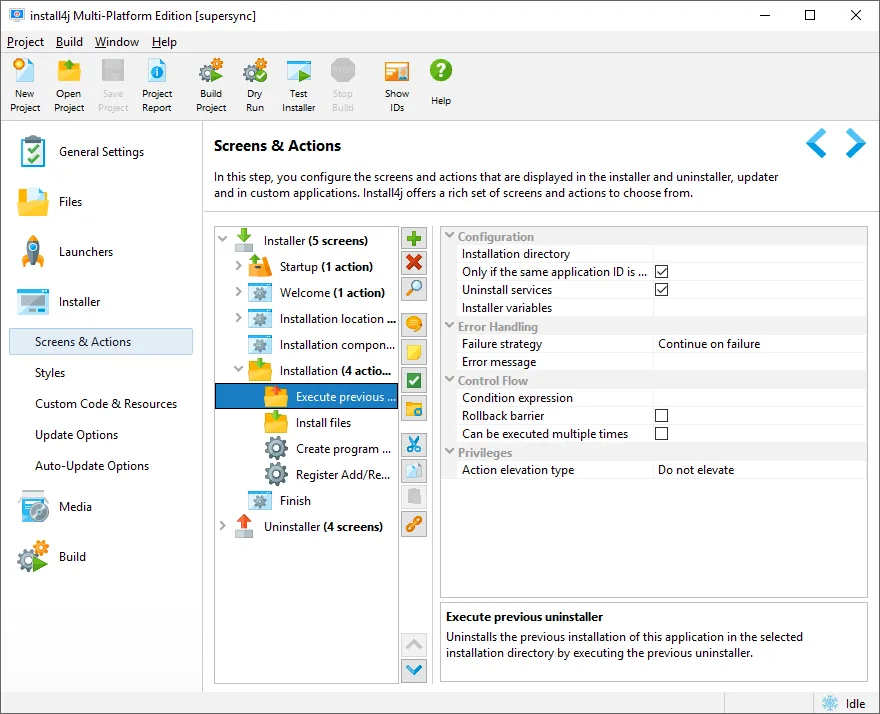Click the New Project toolbar icon
Screen dimensions: 880x714
tap(25, 85)
